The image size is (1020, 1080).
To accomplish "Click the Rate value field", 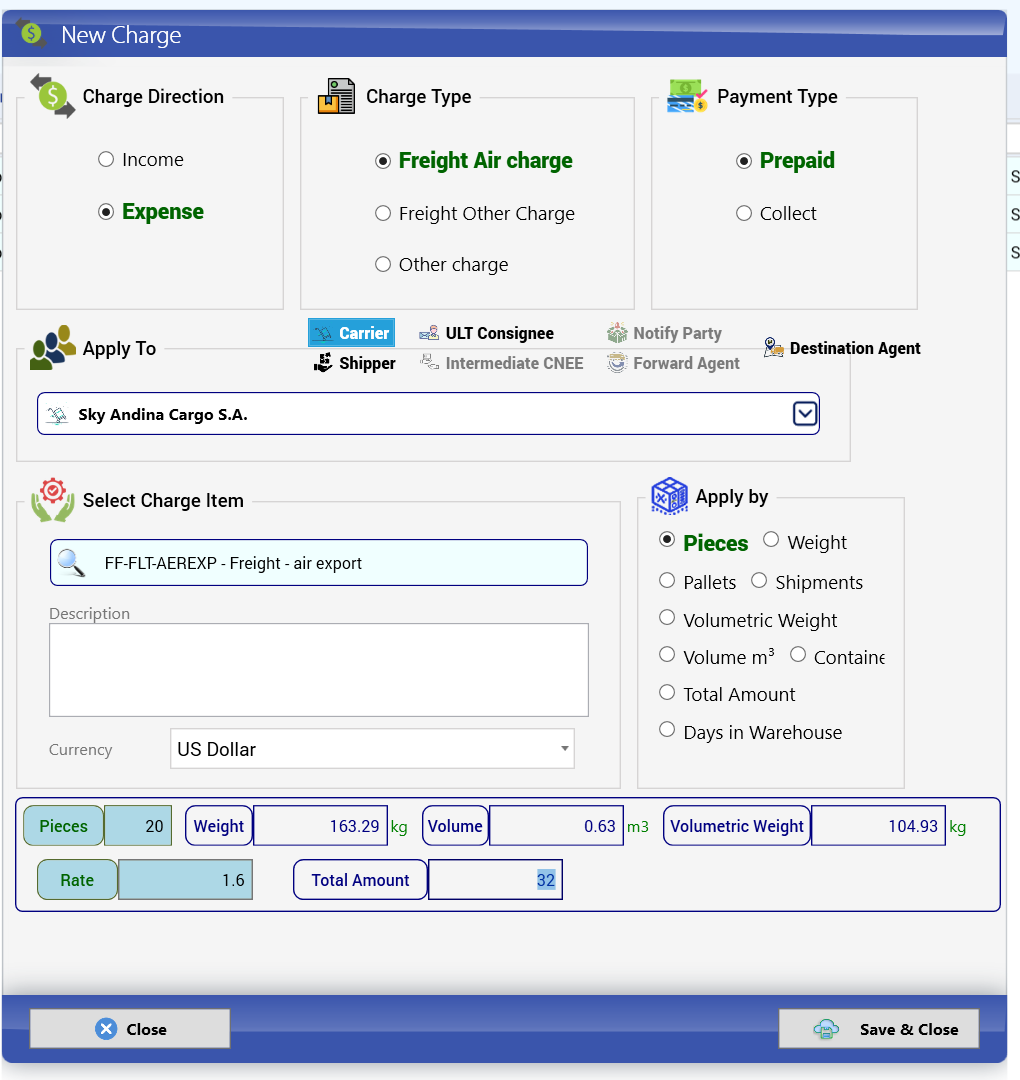I will (x=185, y=880).
